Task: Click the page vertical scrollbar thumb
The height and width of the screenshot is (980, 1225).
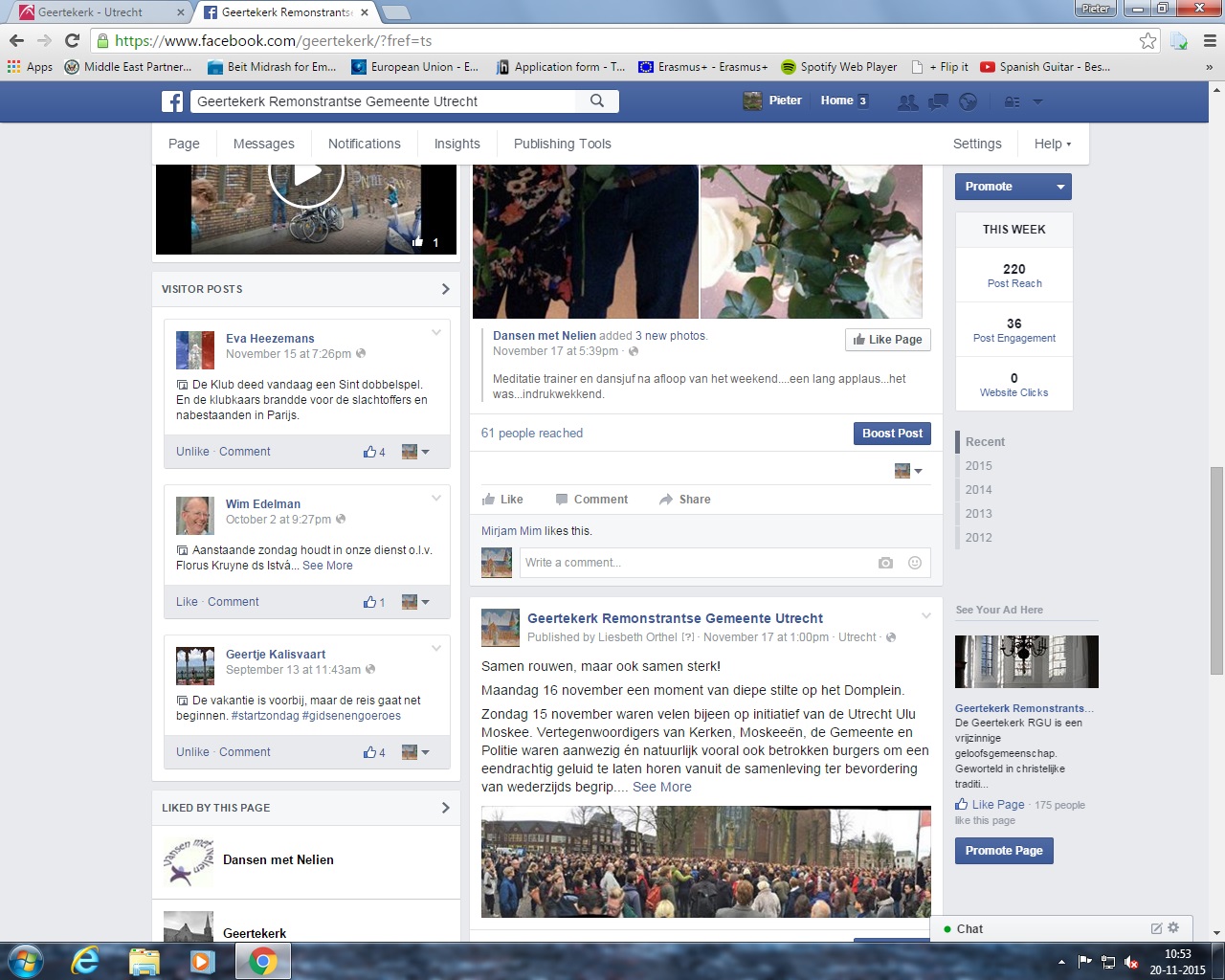Action: click(x=1216, y=570)
